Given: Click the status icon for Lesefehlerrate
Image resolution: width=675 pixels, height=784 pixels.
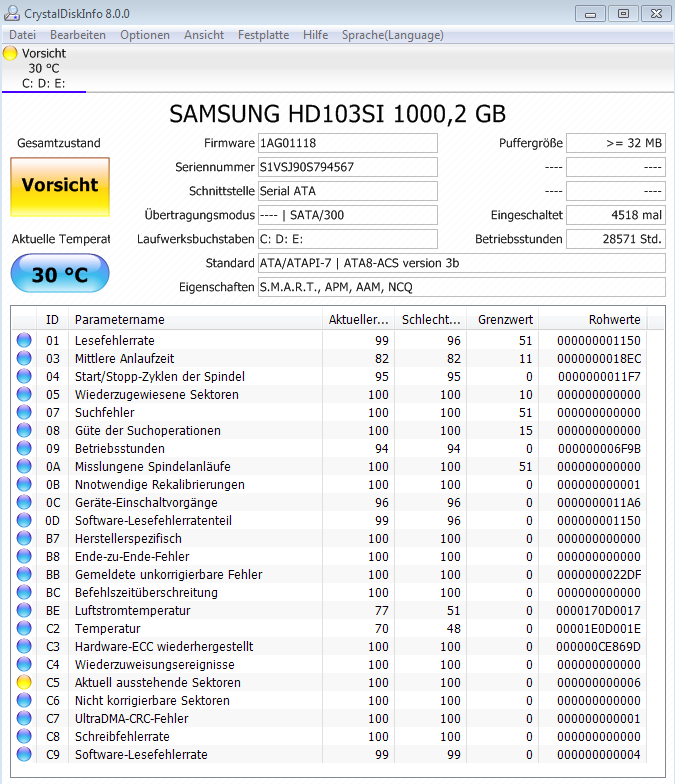Looking at the screenshot, I should (24, 340).
